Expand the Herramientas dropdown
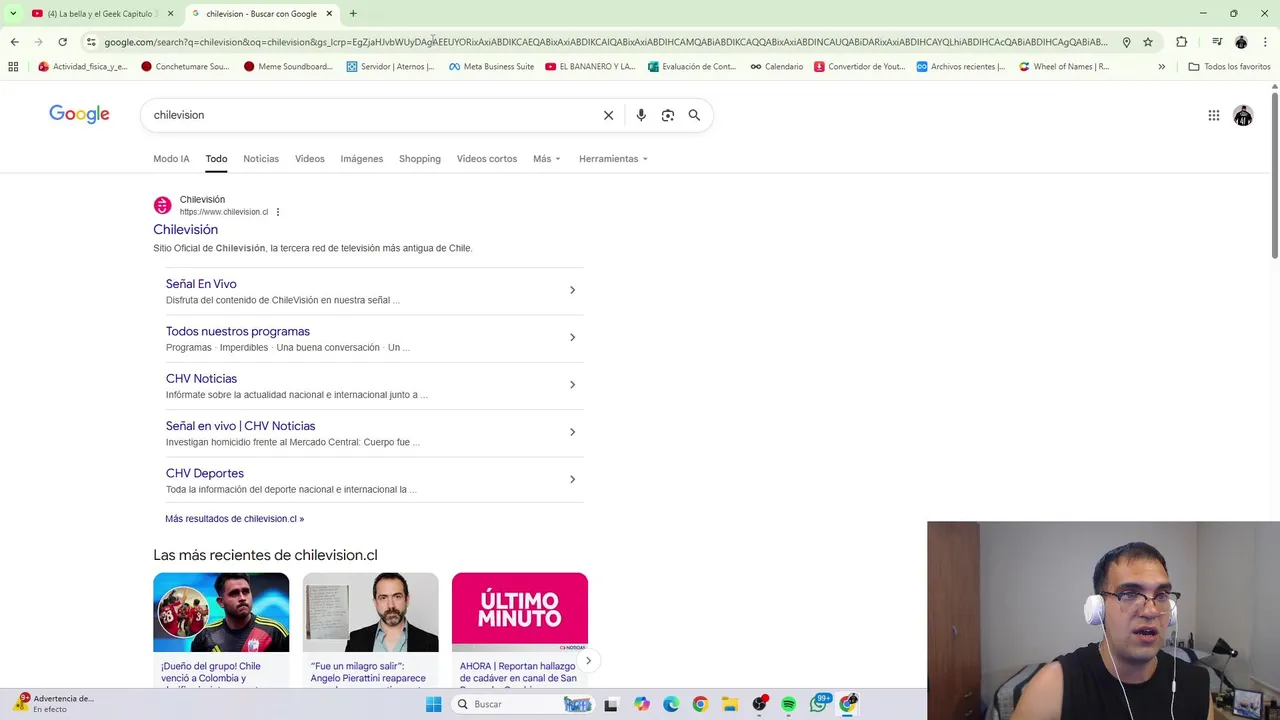The height and width of the screenshot is (720, 1280). (613, 159)
